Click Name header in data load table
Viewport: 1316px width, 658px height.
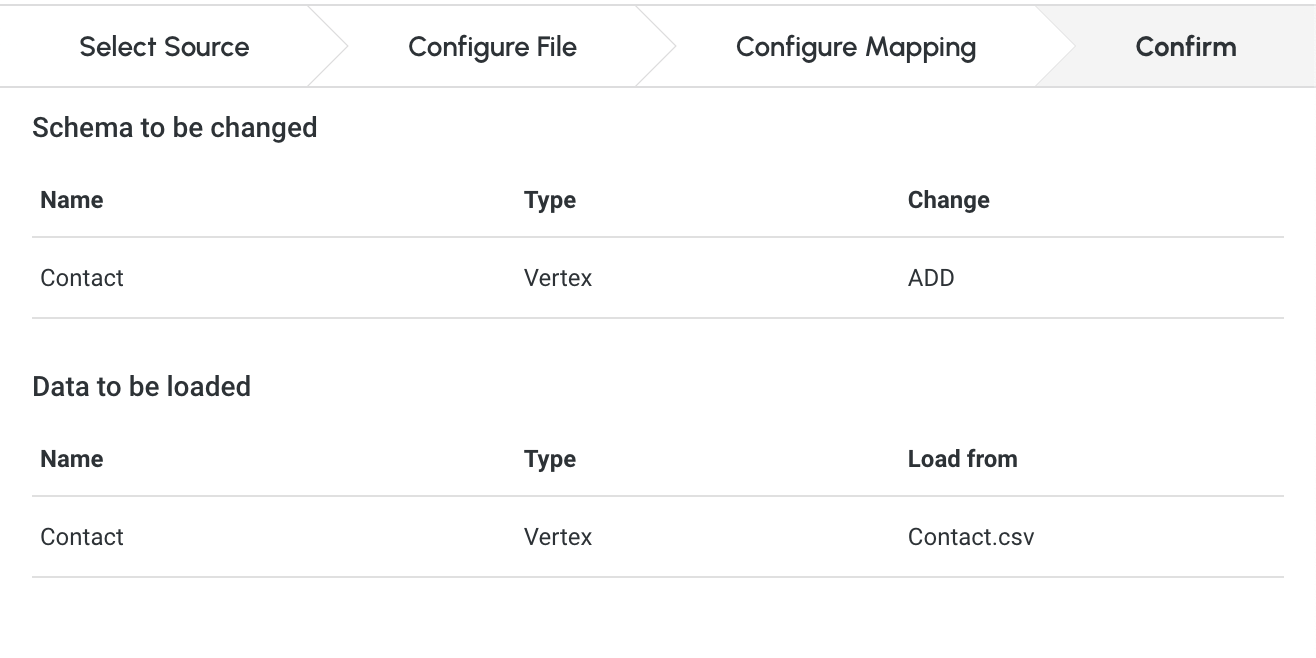click(72, 459)
